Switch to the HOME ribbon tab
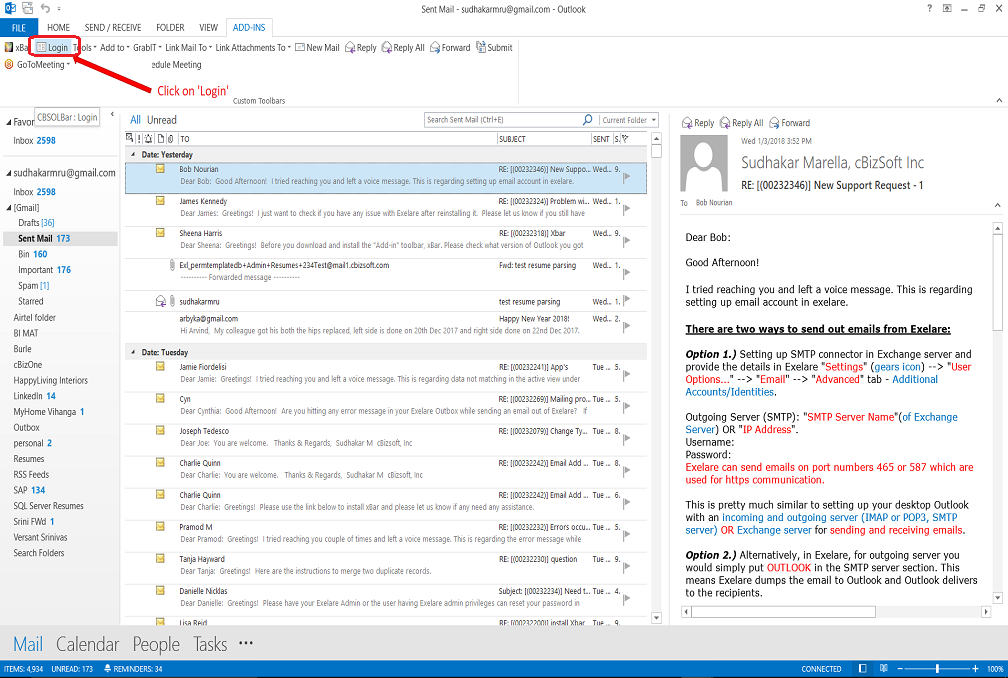The image size is (1008, 678). point(58,28)
